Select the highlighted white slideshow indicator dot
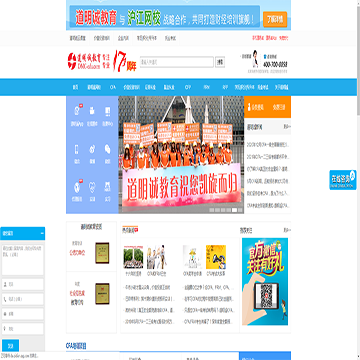 tap(234, 210)
